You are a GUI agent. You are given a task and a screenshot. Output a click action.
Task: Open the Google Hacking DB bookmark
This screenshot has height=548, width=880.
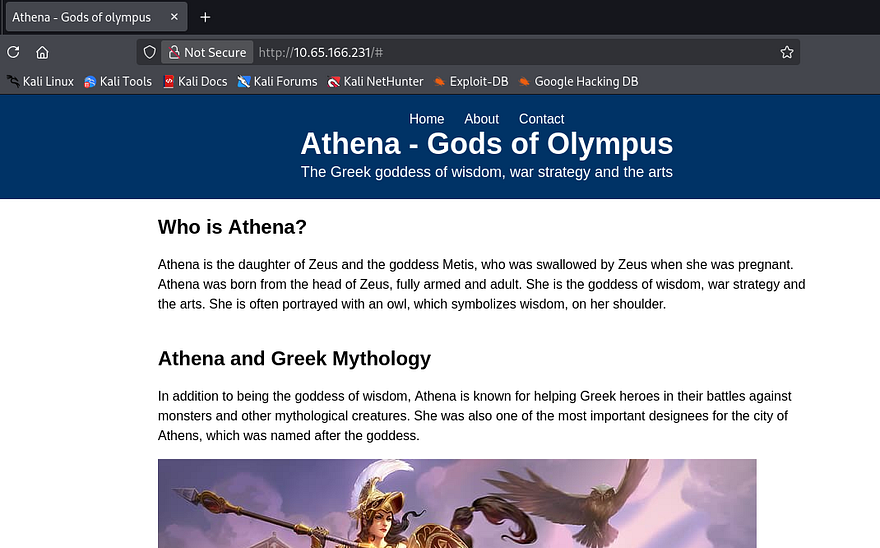click(577, 82)
